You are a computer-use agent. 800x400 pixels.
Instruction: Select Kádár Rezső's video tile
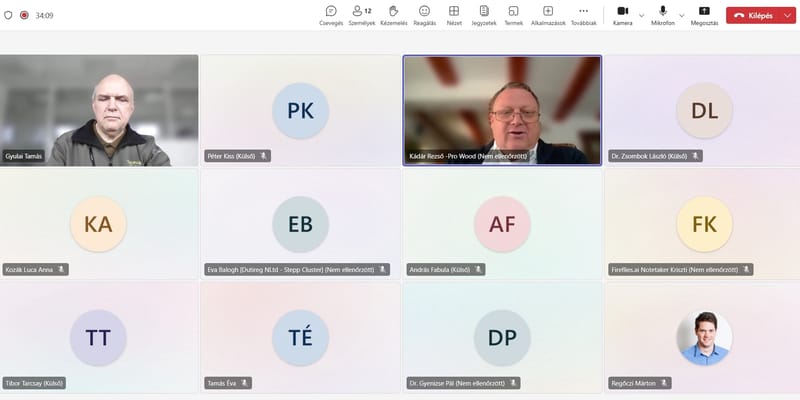[x=503, y=110]
